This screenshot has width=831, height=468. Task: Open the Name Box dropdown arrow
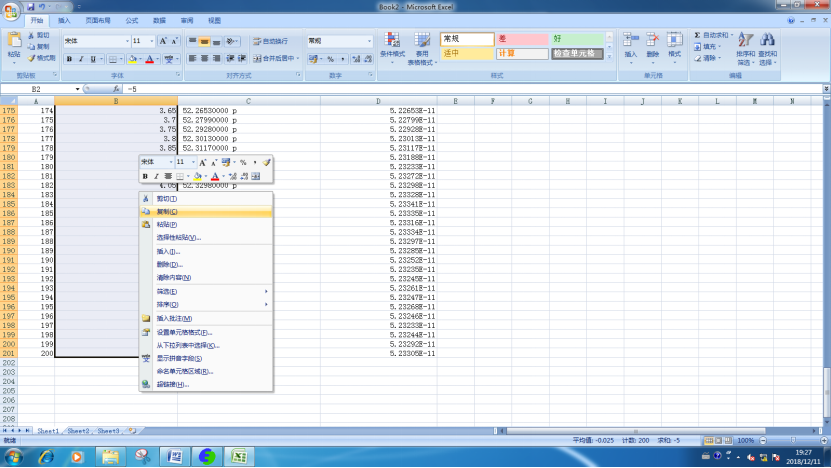coord(77,89)
